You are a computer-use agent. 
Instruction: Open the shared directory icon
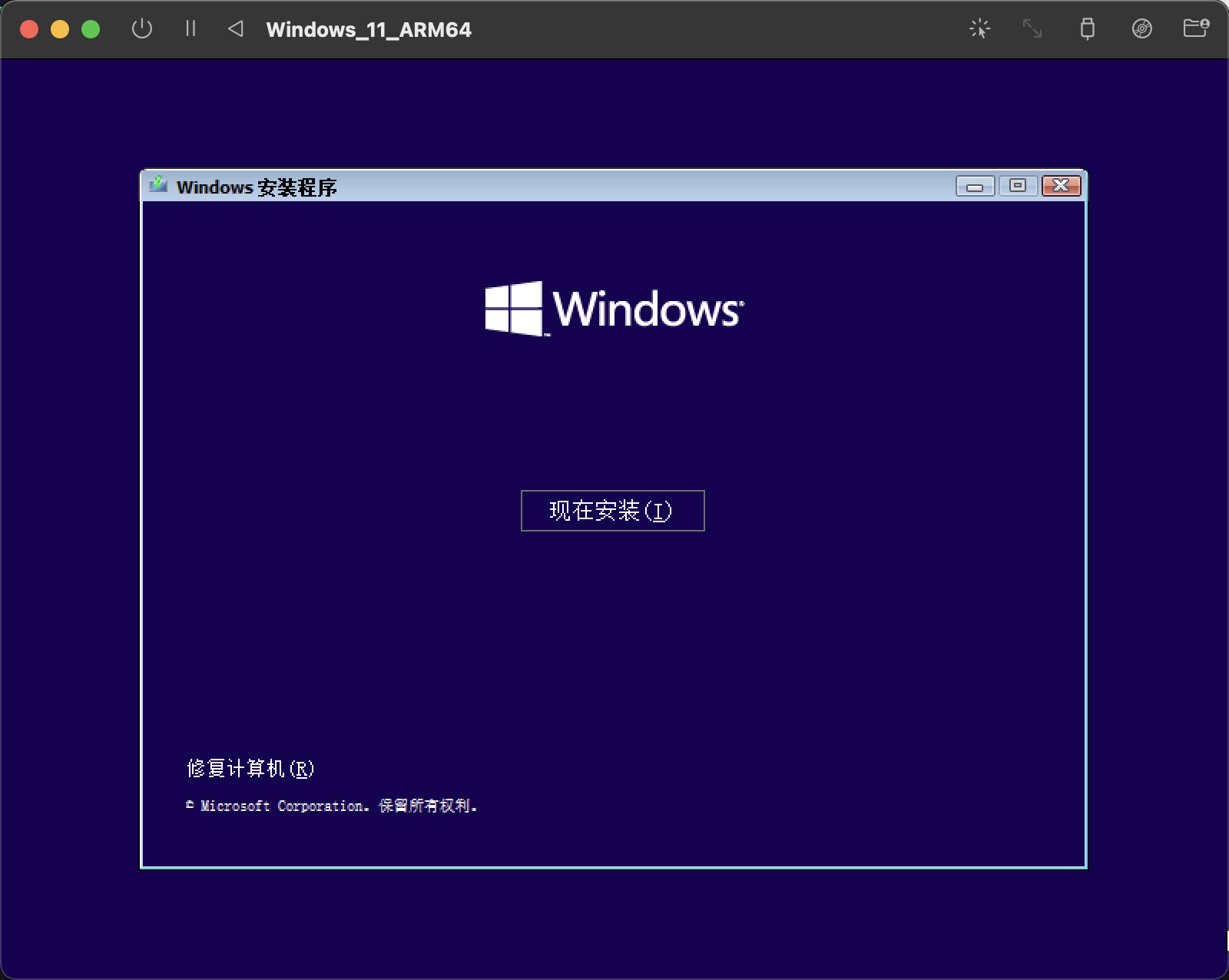1195,29
